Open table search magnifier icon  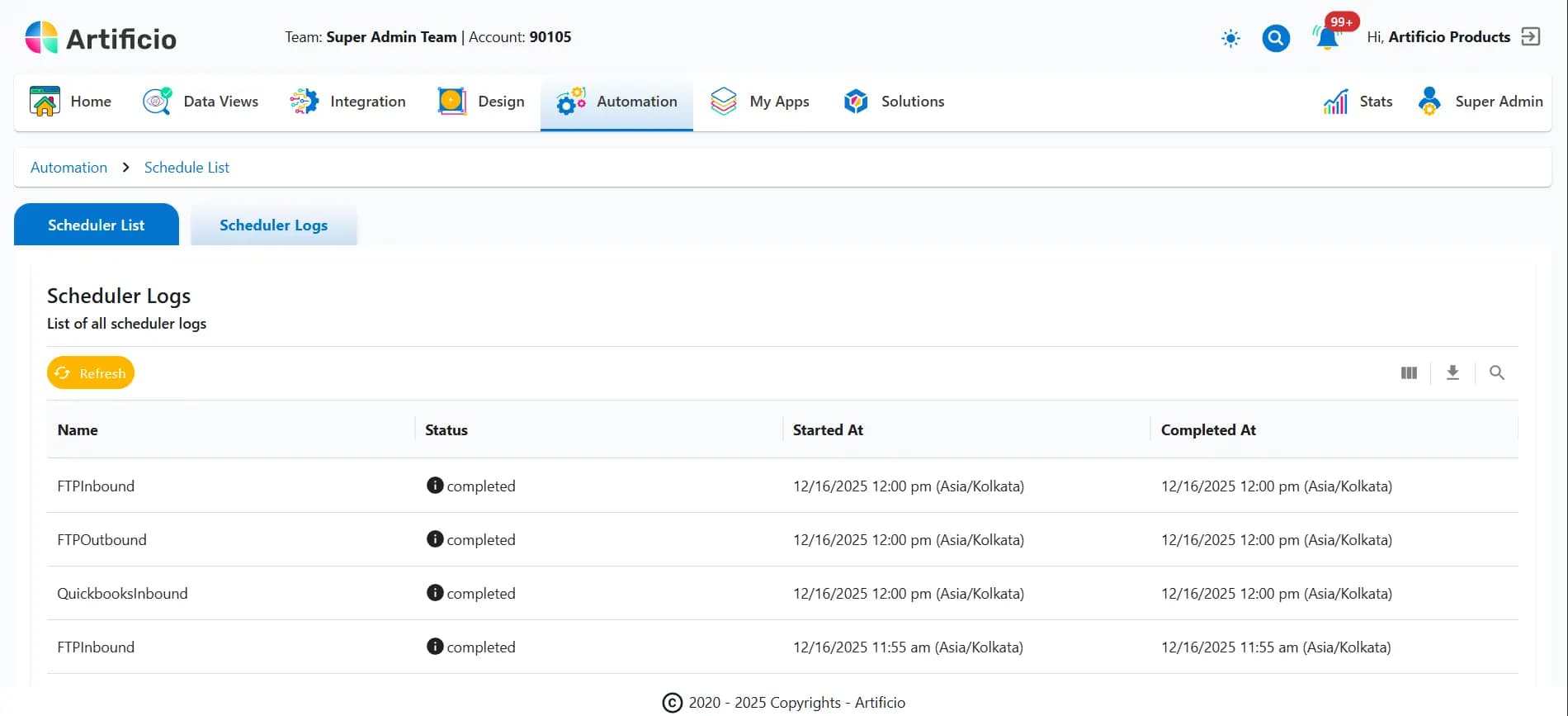pyautogui.click(x=1496, y=373)
